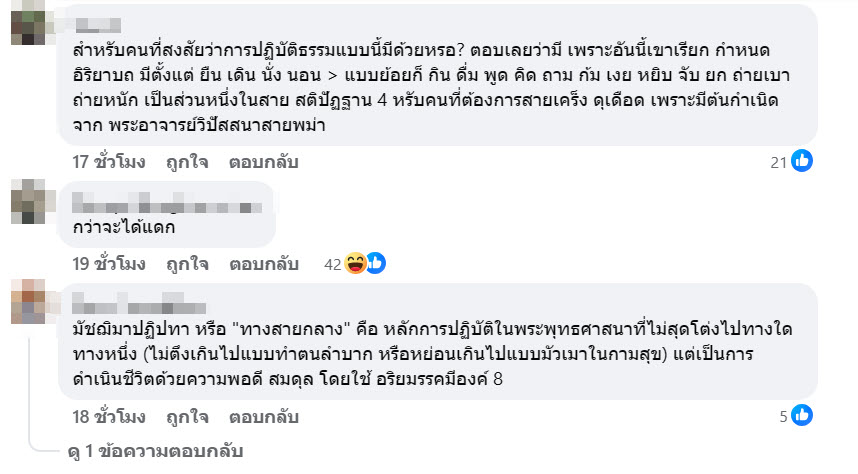Viewport: 858px width, 474px height.
Task: Click ตอบกลับ under the 18 ชั่วโมง comment
Action: tap(265, 417)
